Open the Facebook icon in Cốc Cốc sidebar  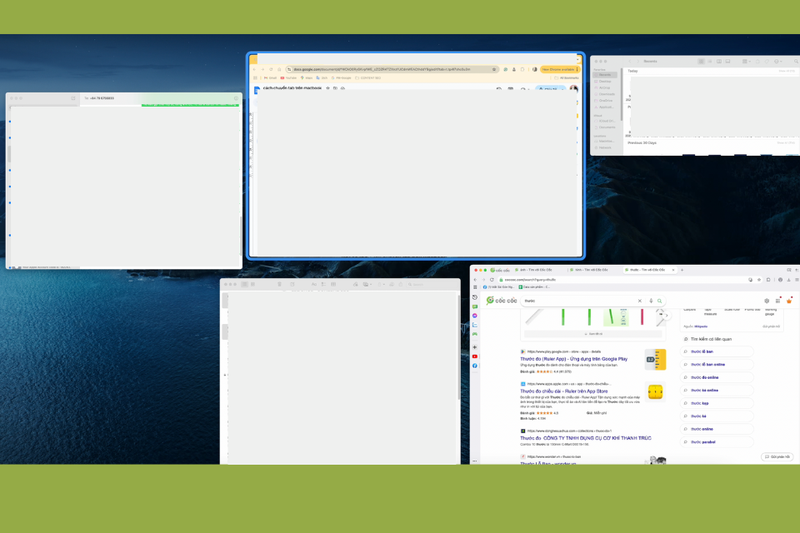[x=474, y=366]
